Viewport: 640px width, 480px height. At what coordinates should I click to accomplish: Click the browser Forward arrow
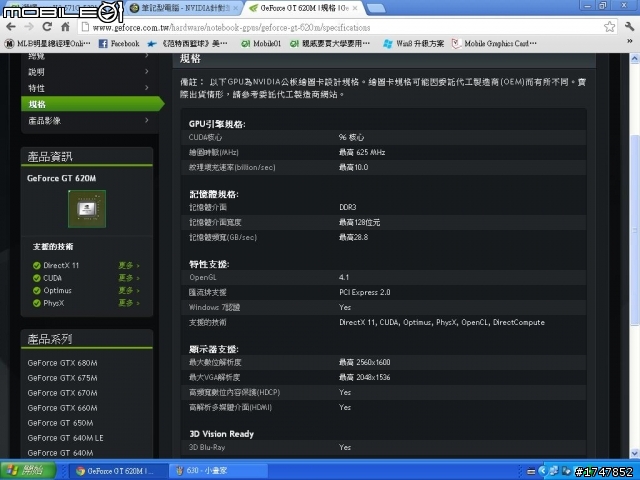[x=29, y=27]
